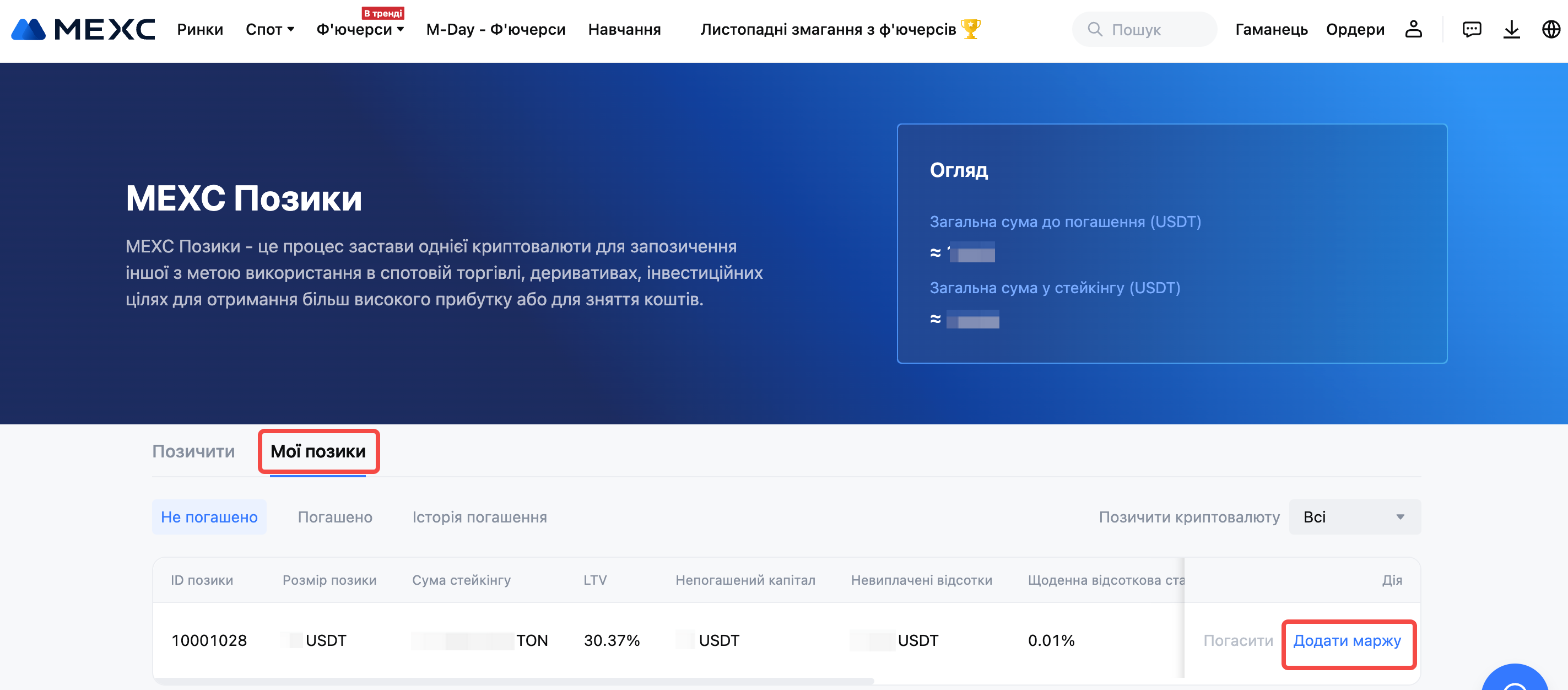Click the MEXC logo
This screenshot has height=690, width=1568.
(x=83, y=29)
